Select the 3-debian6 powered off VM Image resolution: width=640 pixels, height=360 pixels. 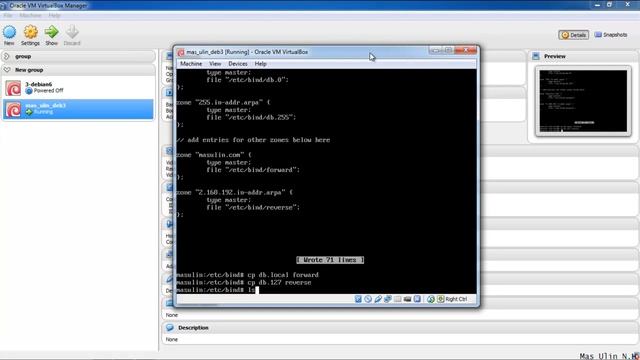tap(78, 88)
